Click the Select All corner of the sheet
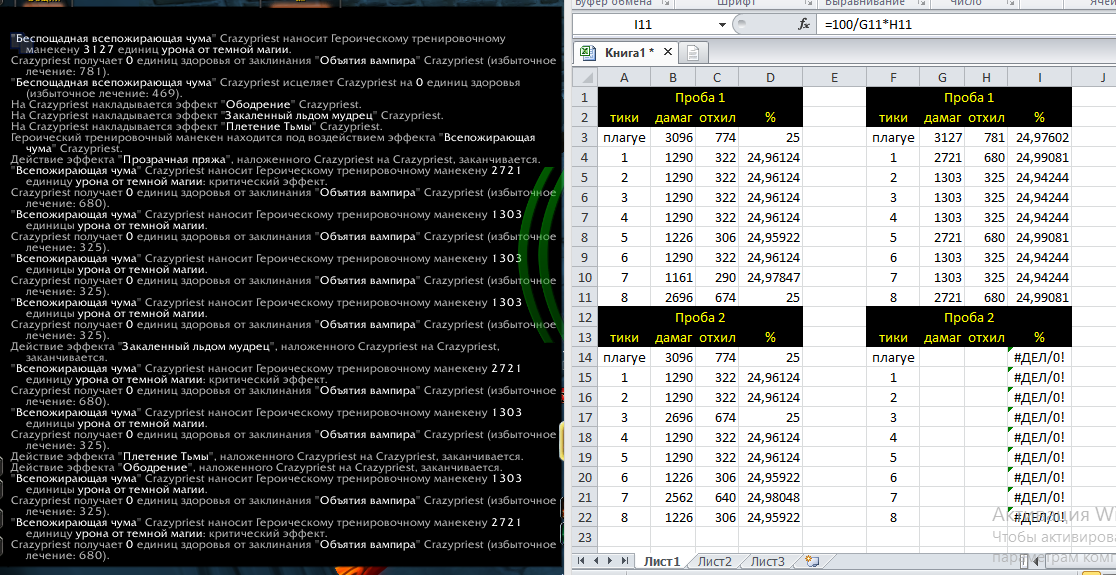Viewport: 1116px width, 575px height. [x=585, y=77]
